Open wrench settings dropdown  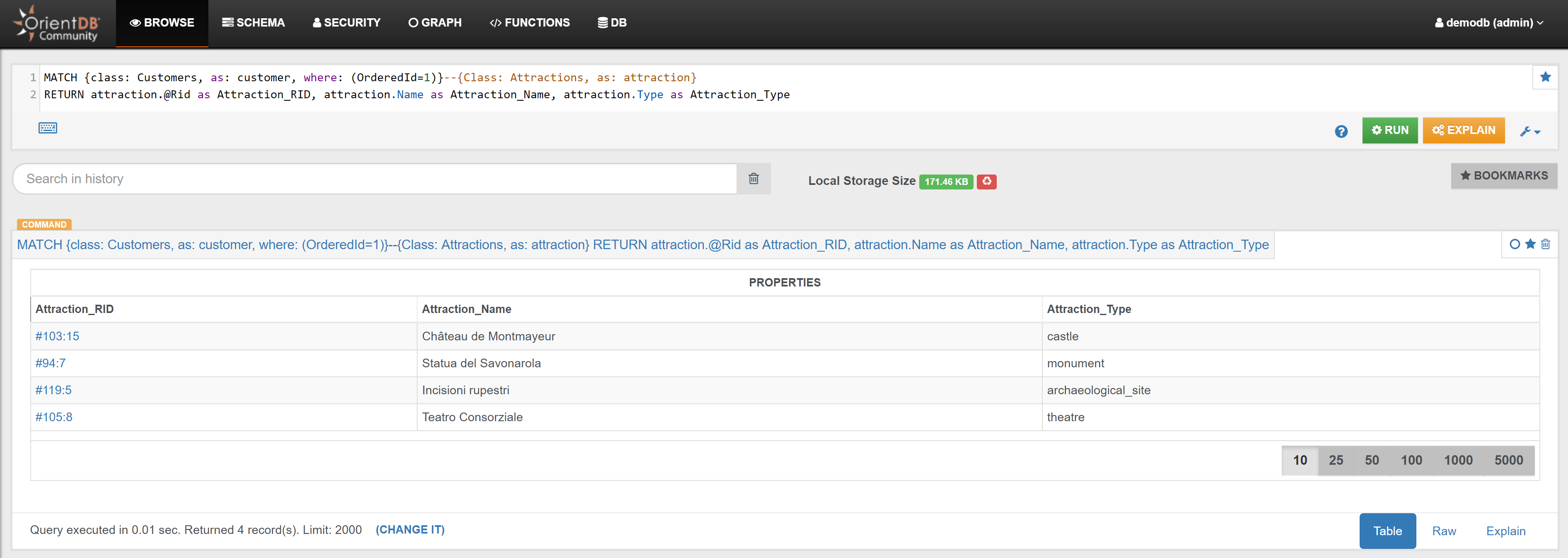(1529, 131)
